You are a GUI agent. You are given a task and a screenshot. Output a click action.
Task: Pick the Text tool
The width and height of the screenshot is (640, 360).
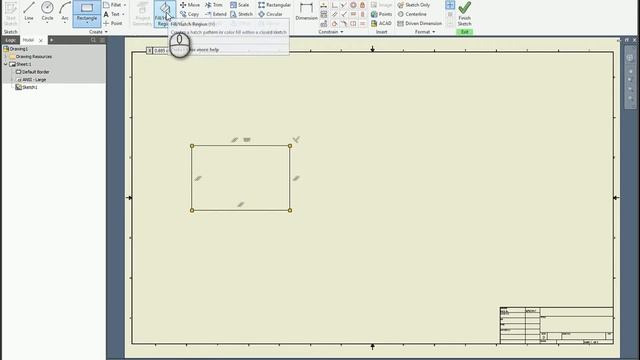pos(112,14)
